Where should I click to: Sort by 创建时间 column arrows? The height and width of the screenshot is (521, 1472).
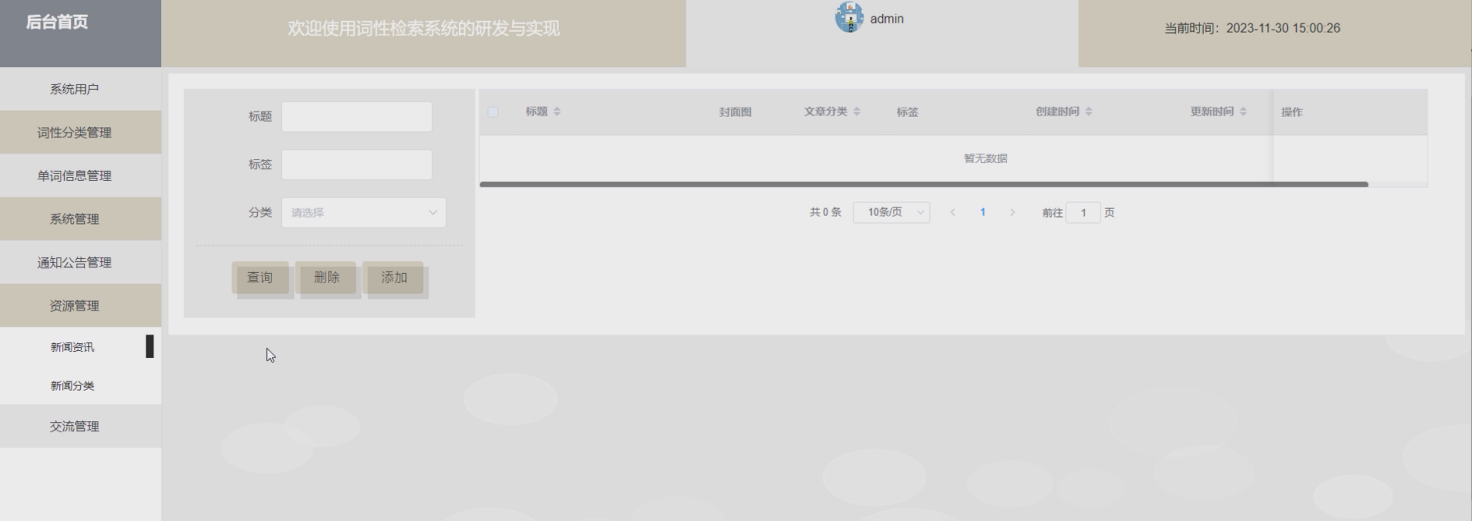coord(1089,112)
